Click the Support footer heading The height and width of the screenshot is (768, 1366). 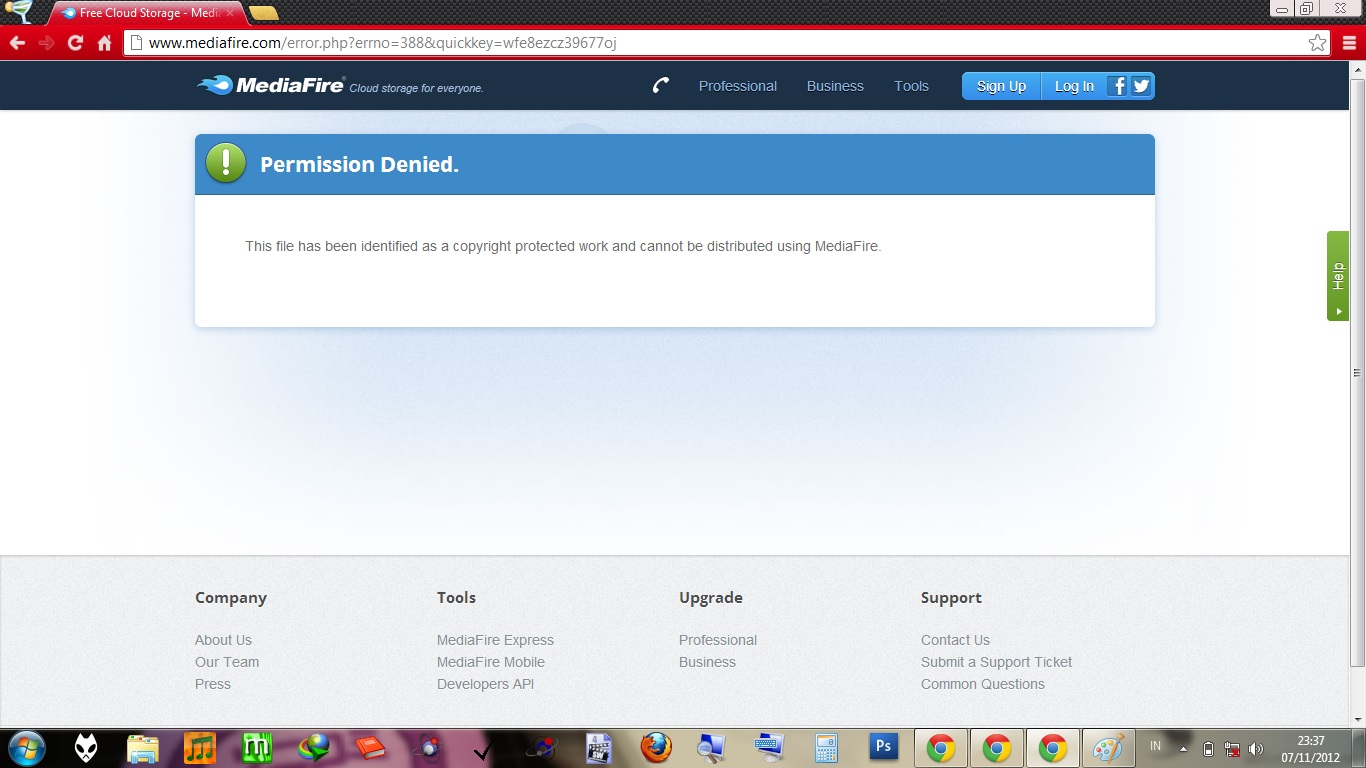click(951, 598)
